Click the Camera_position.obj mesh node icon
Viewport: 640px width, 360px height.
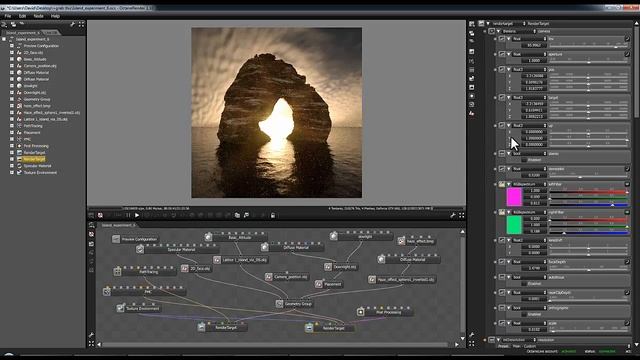pos(268,277)
